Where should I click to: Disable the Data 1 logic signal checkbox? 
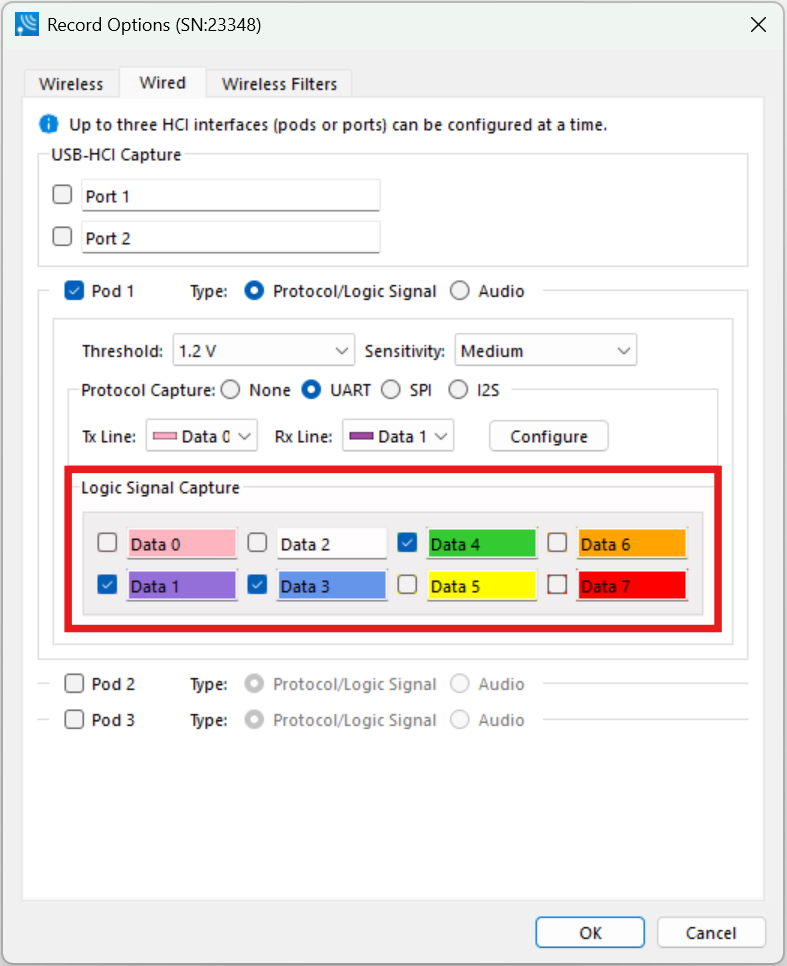click(x=107, y=584)
